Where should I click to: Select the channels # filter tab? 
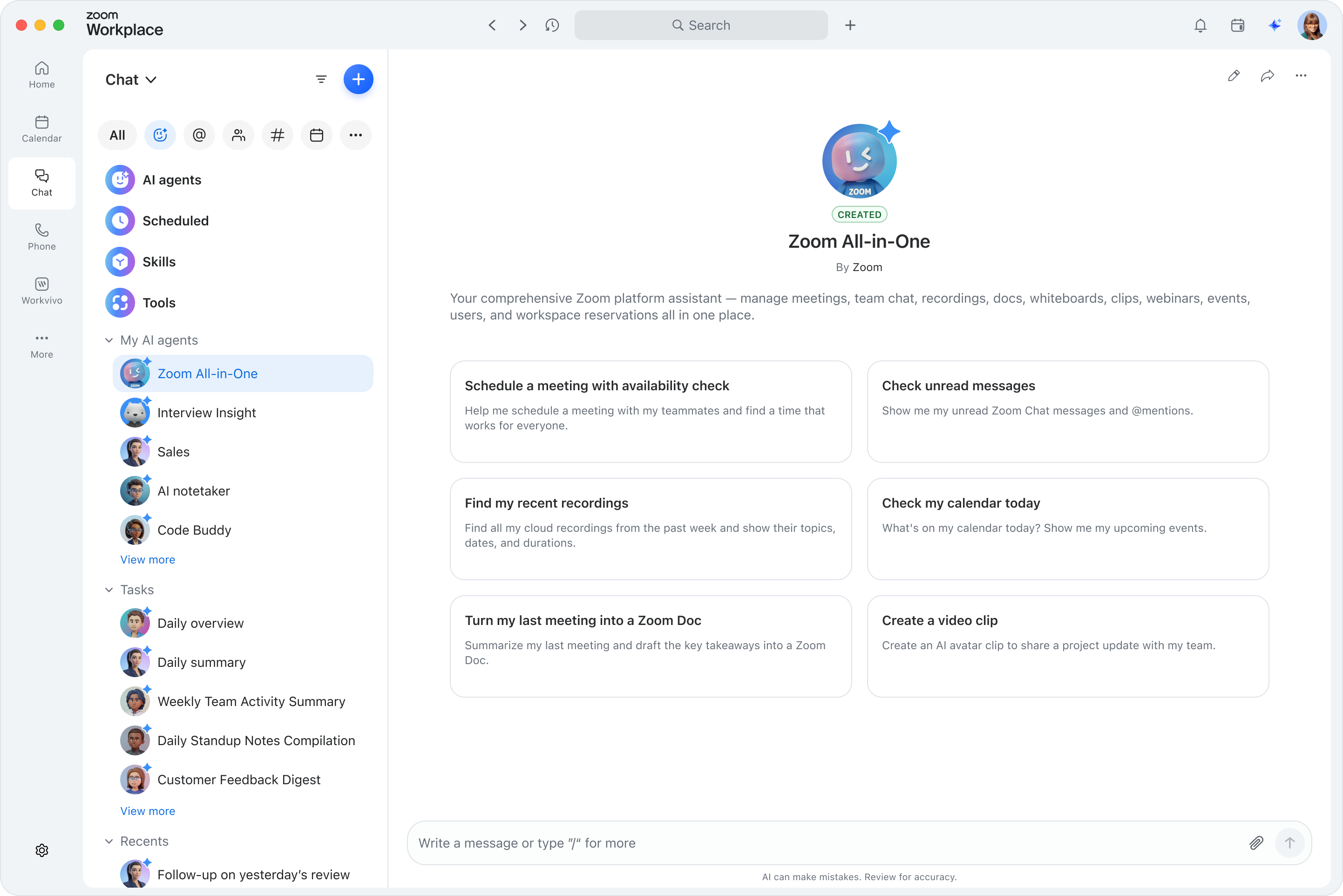tap(277, 136)
